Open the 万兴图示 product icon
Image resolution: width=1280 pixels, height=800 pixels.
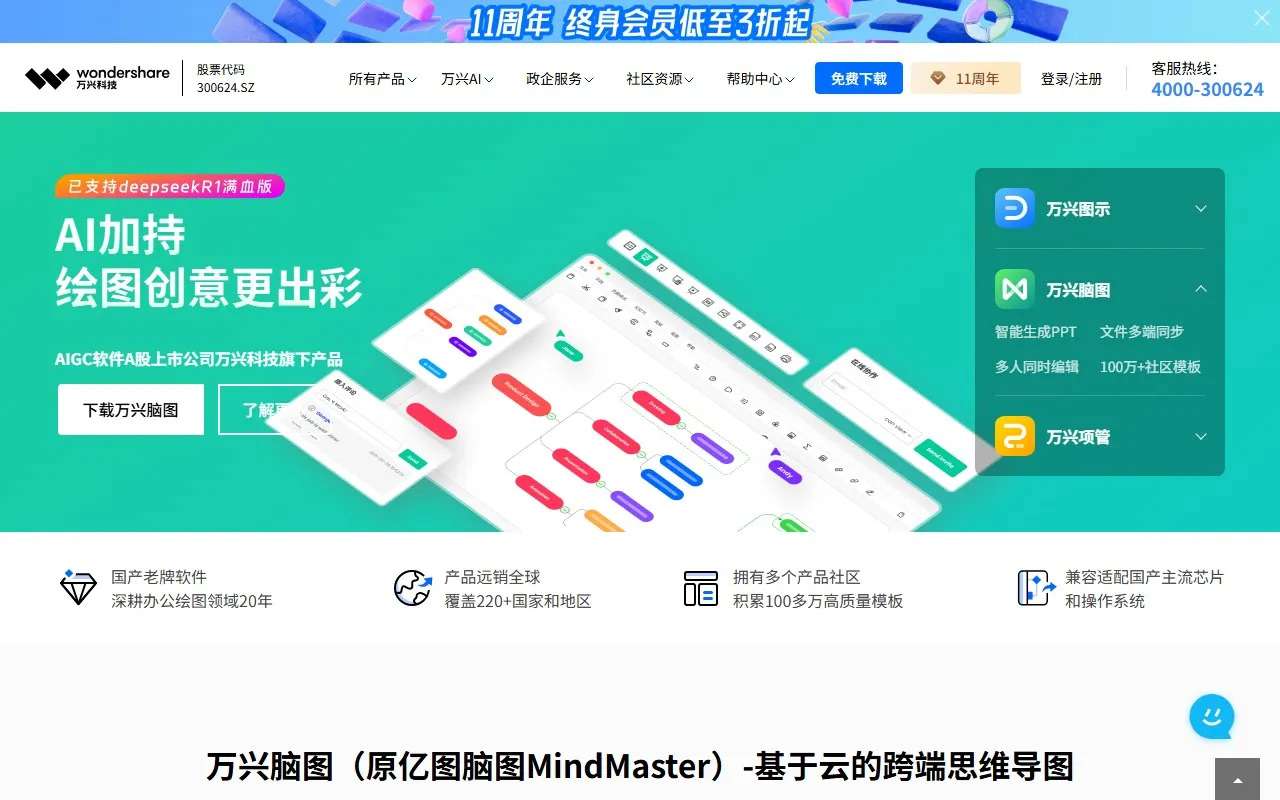click(1014, 208)
